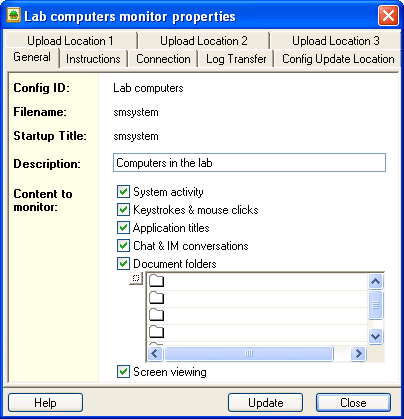Viewport: 404px width, 419px height.
Task: Click the Description text field
Action: [249, 163]
